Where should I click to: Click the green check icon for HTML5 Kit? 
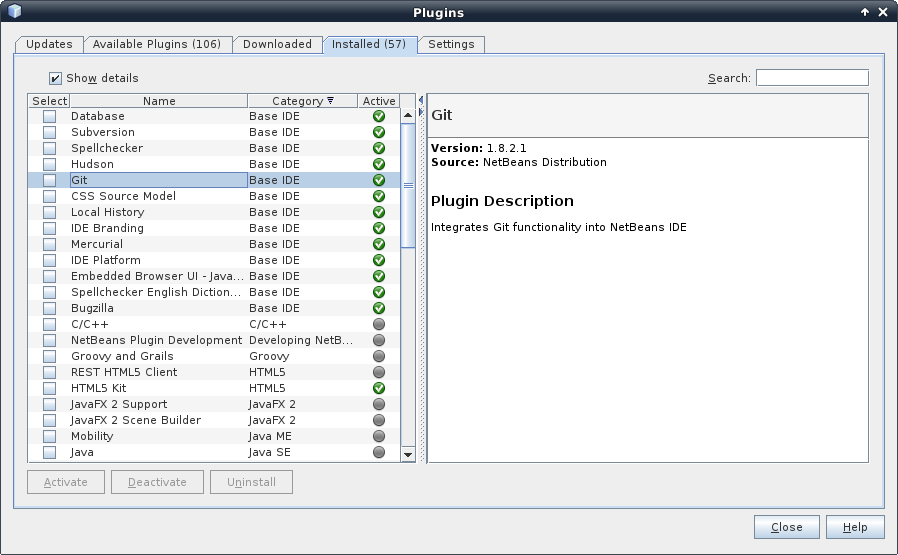coord(379,388)
